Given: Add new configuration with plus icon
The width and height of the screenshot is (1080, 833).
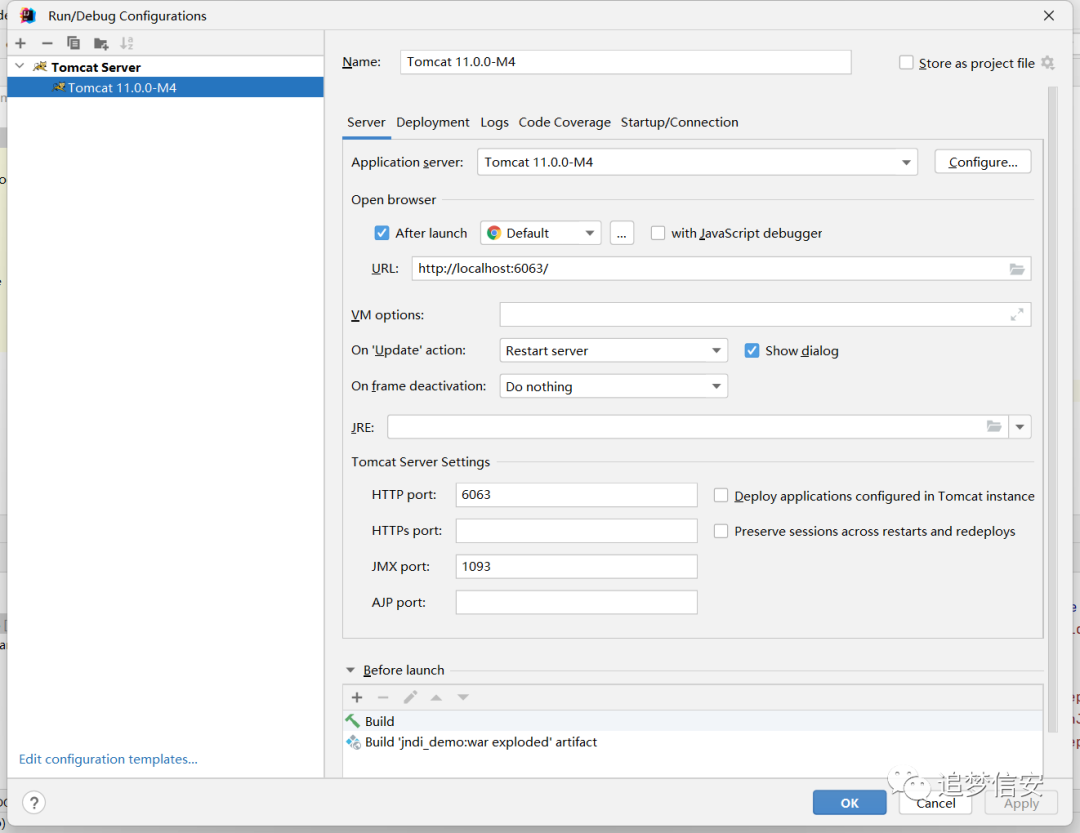Looking at the screenshot, I should coord(21,43).
